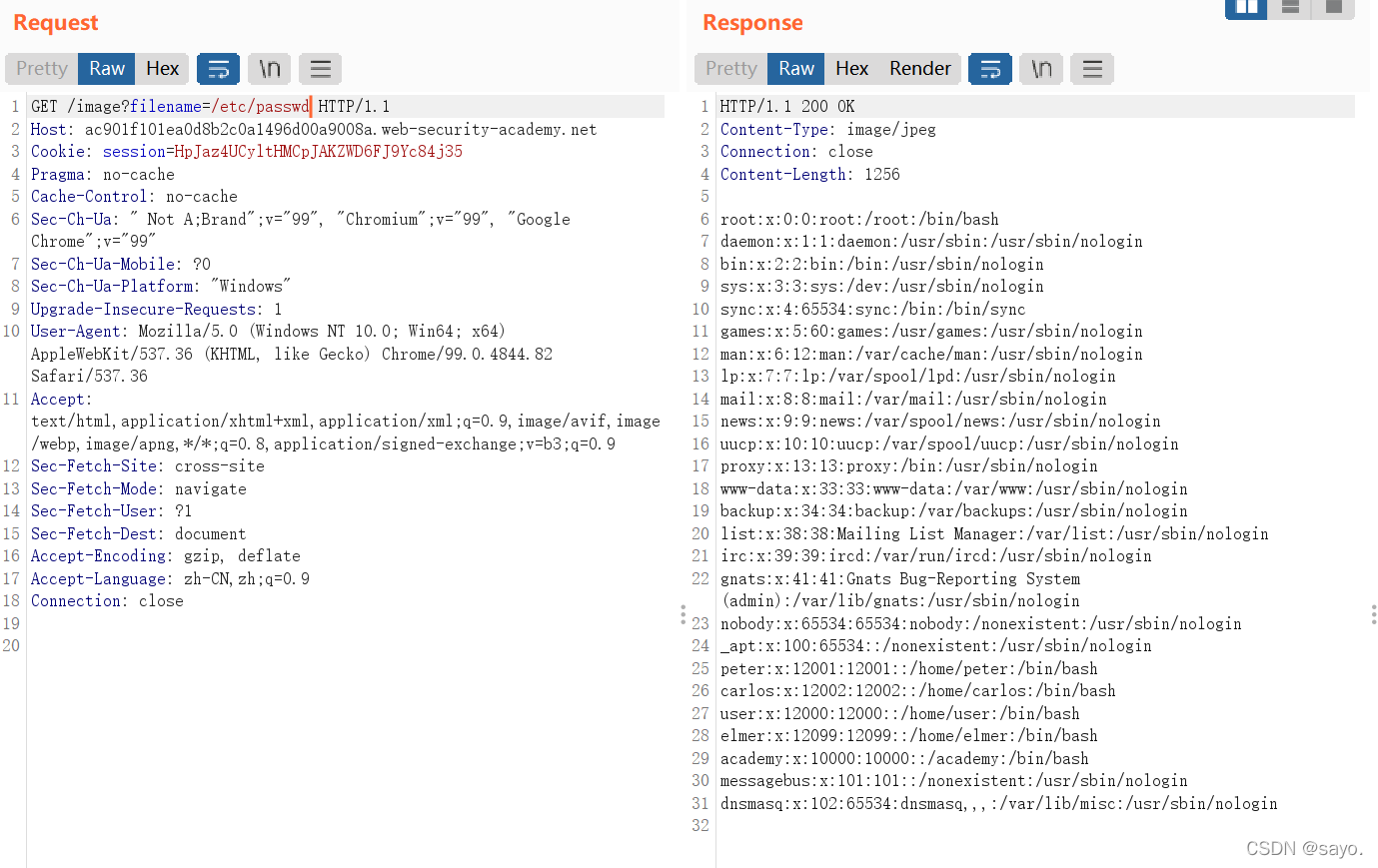
Task: Click the HTTP/1.1 200 OK status line
Action: click(x=787, y=106)
